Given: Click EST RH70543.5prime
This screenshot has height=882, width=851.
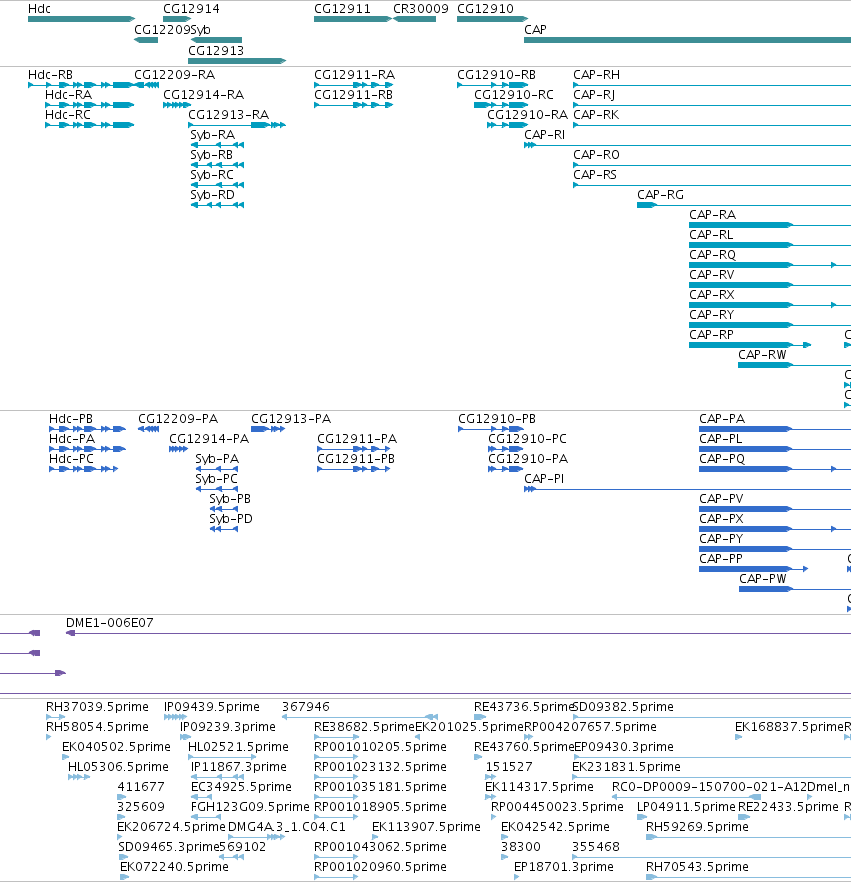Looking at the screenshot, I should point(748,877).
